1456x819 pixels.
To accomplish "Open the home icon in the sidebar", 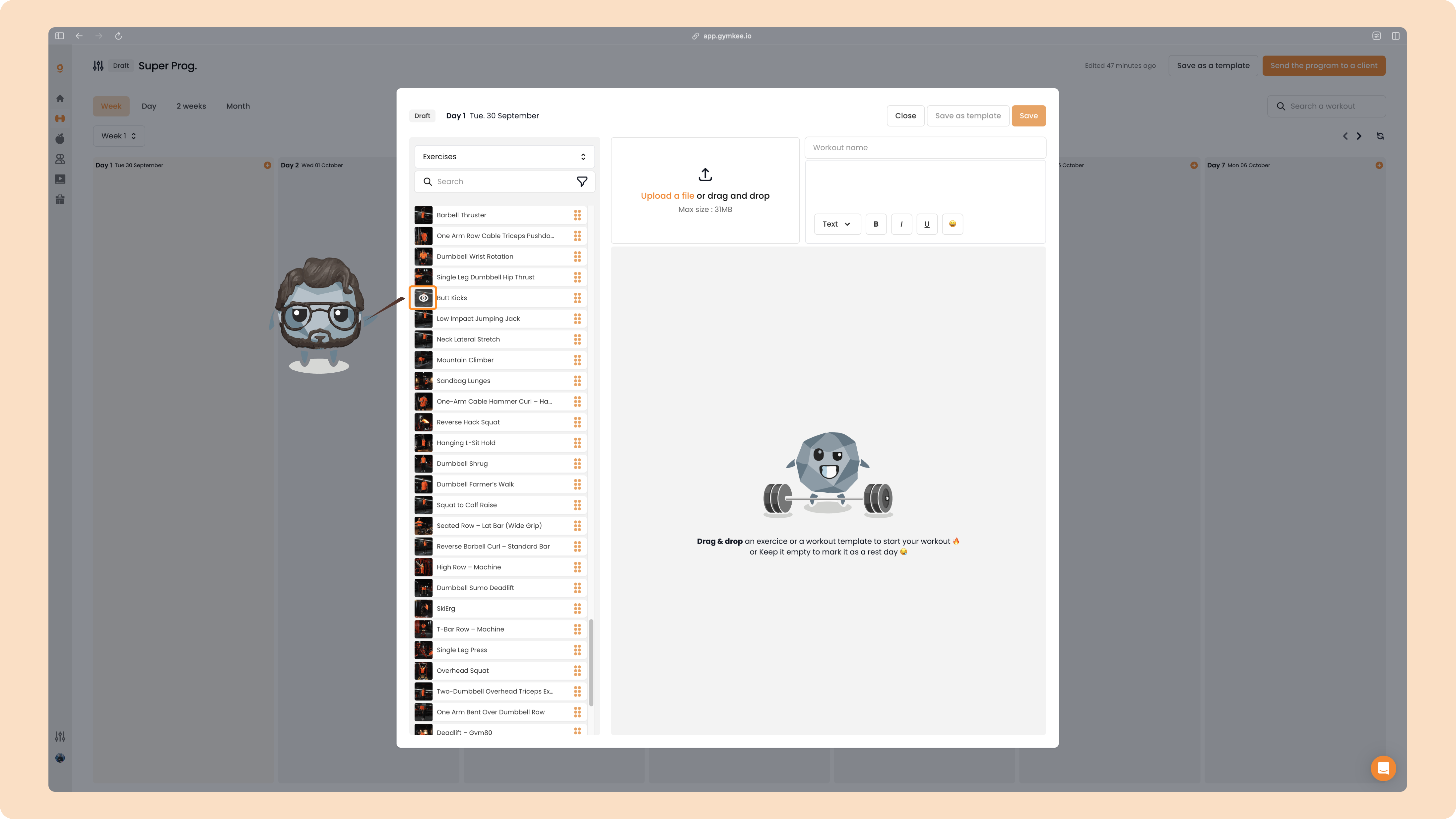I will click(60, 99).
